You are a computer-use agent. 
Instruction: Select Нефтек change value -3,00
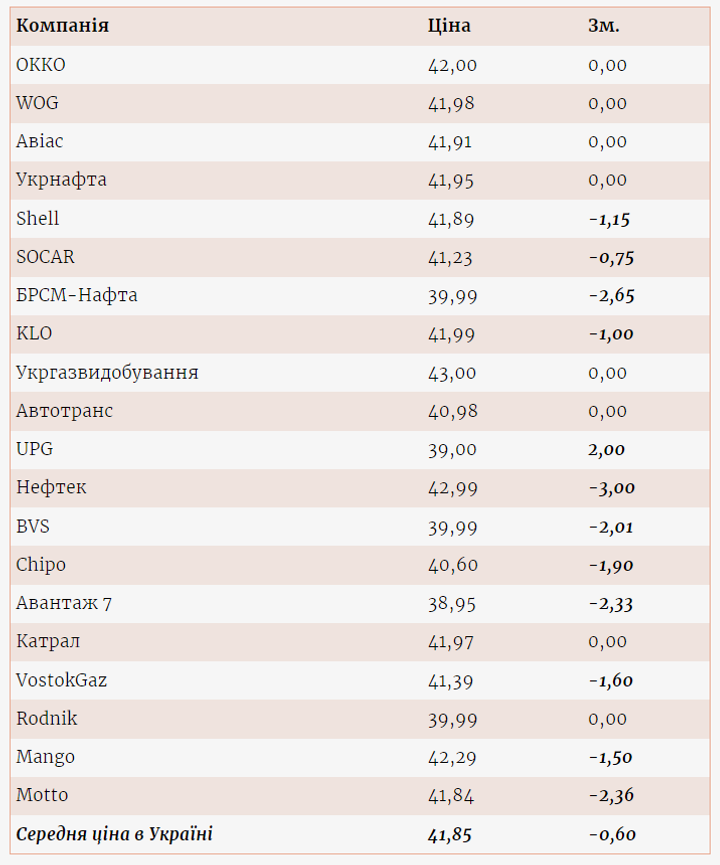[611, 488]
